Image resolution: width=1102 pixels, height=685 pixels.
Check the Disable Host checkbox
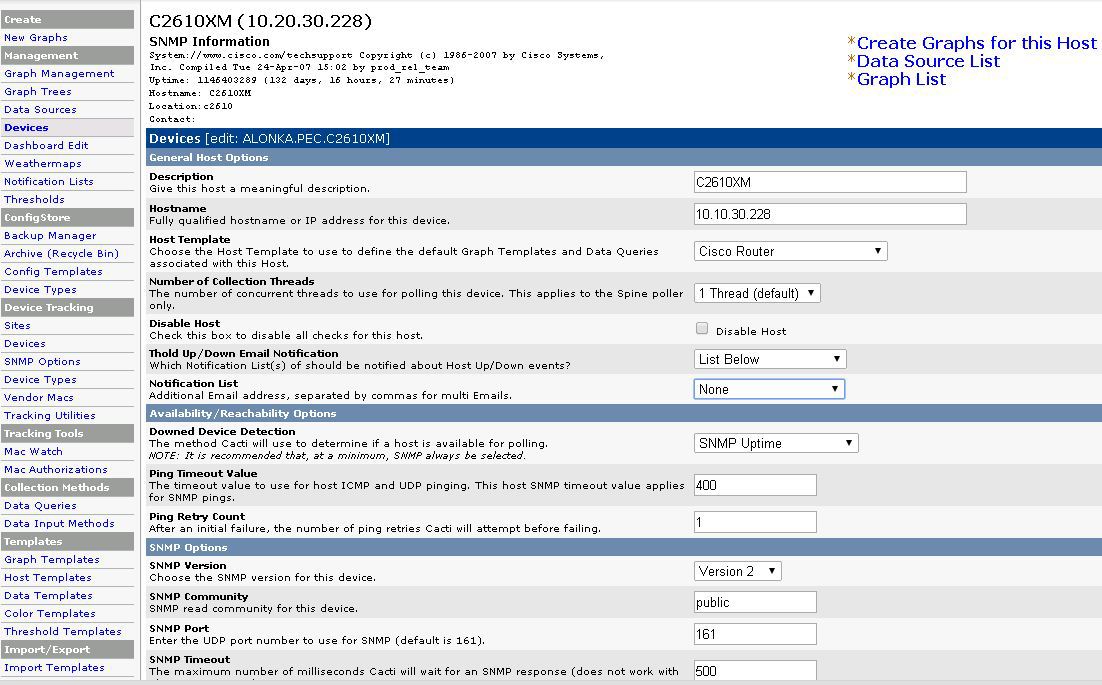(x=701, y=328)
